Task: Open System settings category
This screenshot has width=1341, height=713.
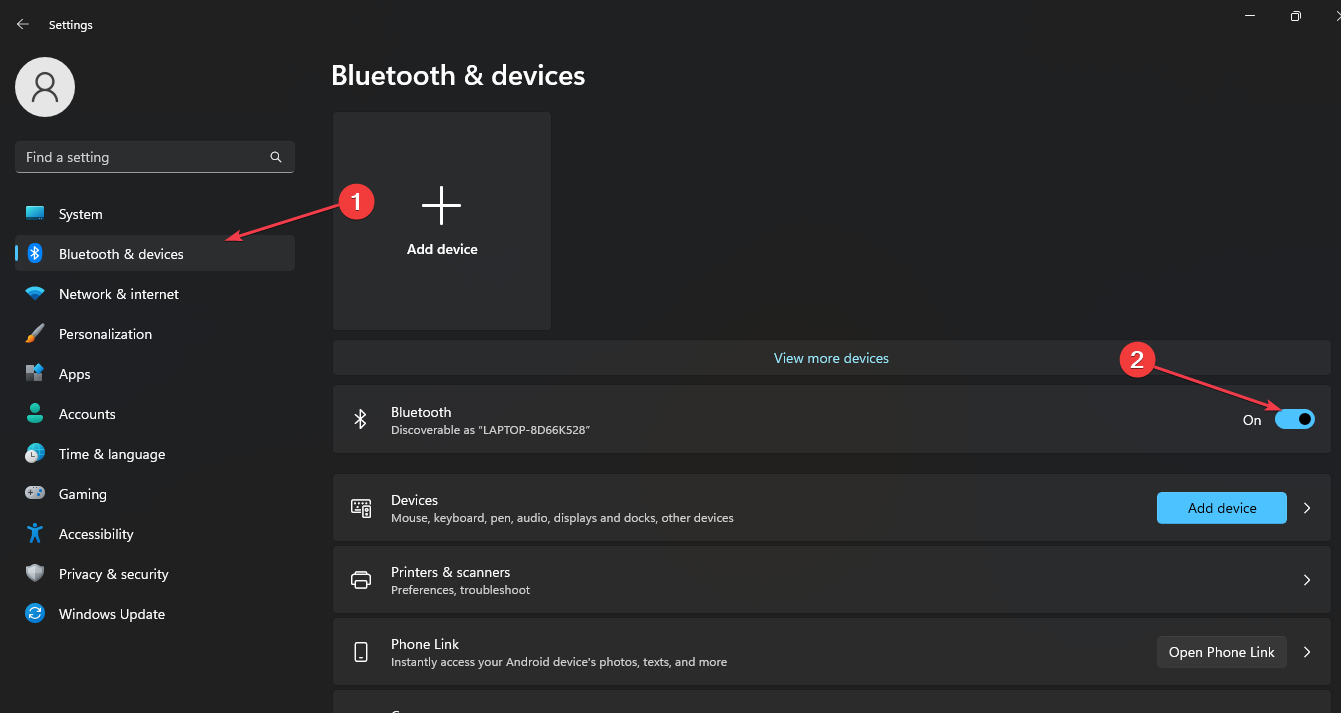Action: (x=155, y=214)
